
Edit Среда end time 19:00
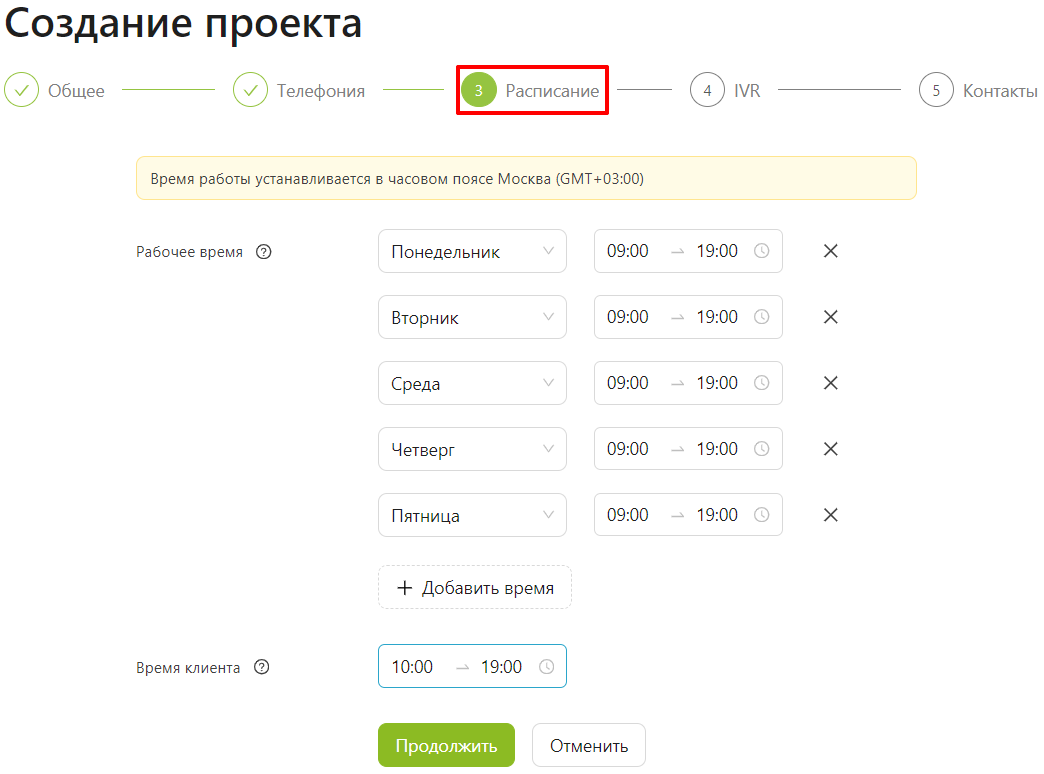pos(717,383)
